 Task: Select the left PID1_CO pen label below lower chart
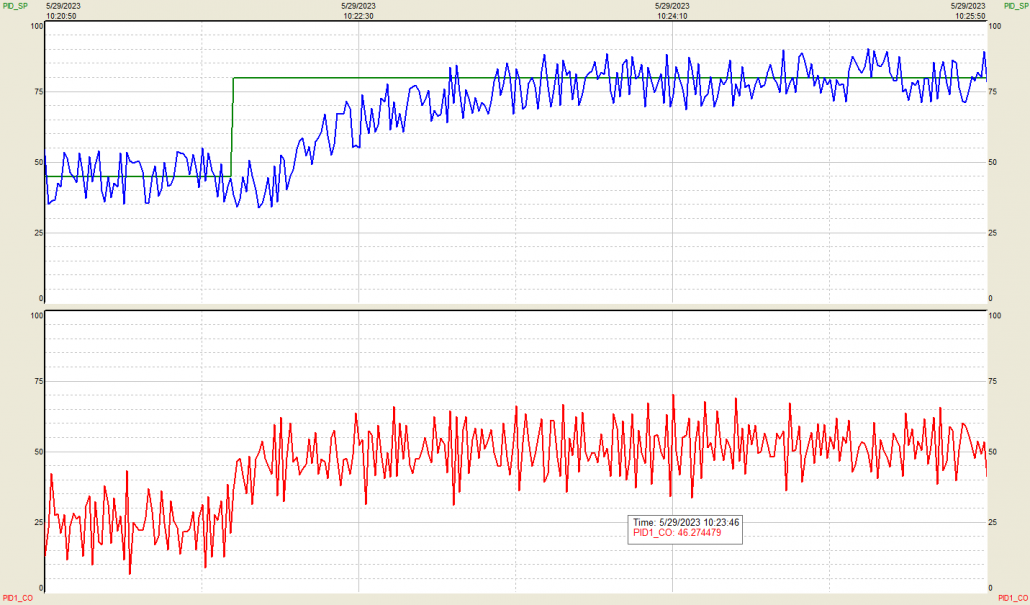coord(17,597)
